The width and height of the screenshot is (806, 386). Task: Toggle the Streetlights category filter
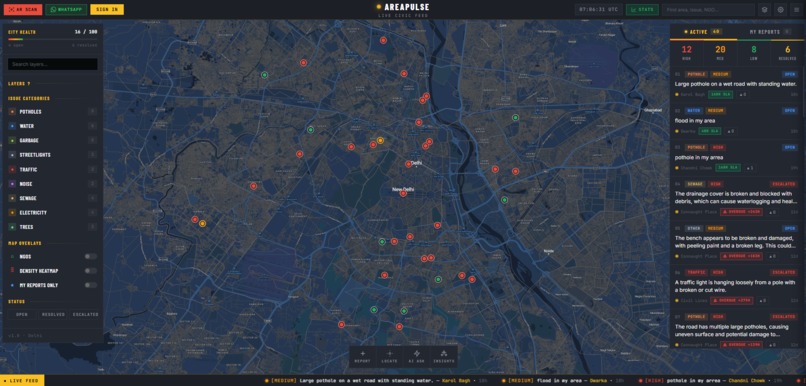click(x=52, y=155)
